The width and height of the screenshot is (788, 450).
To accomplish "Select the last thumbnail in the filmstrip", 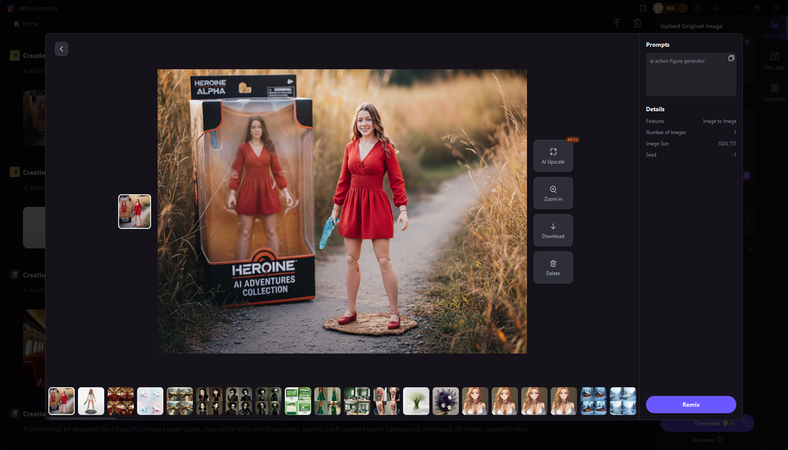I will 623,401.
